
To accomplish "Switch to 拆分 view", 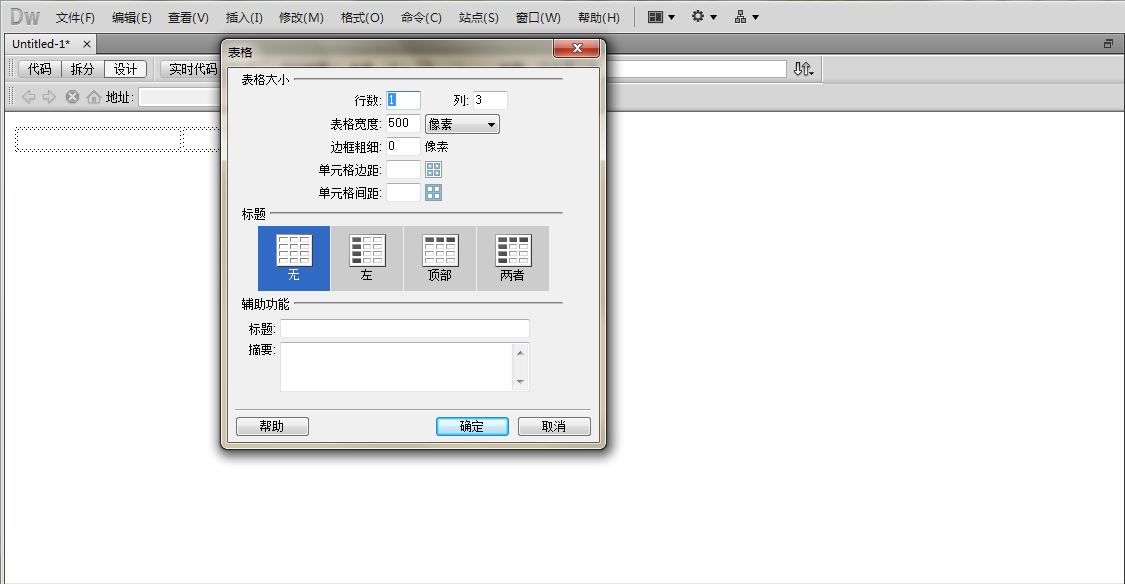I will 82,69.
